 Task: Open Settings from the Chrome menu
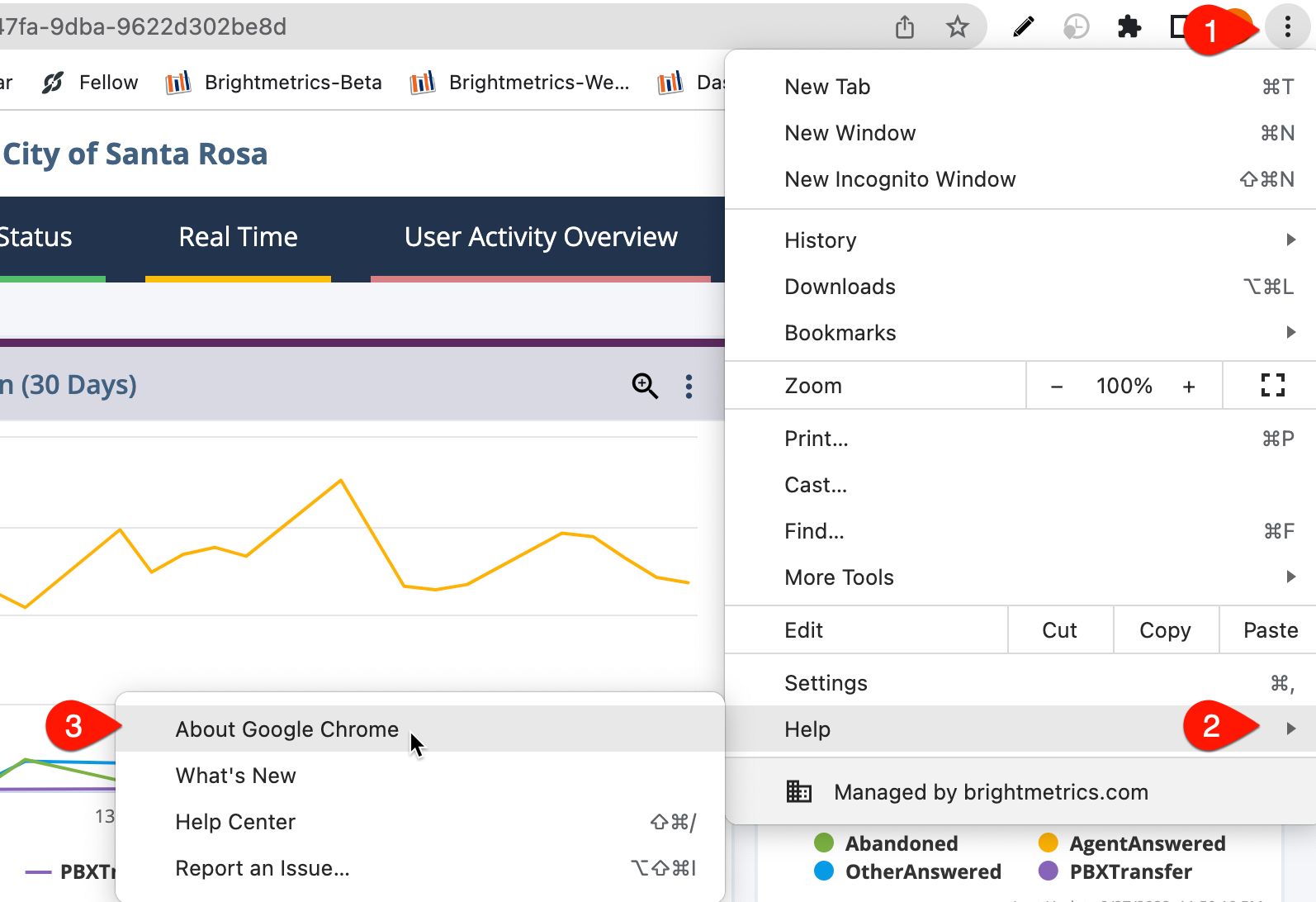point(1020,683)
